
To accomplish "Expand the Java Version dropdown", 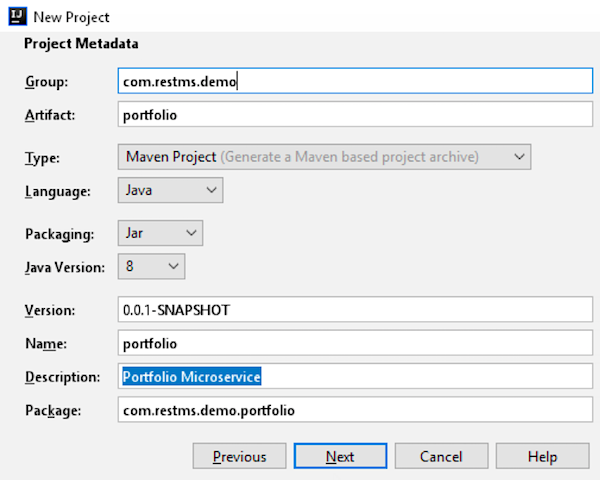I will [151, 266].
